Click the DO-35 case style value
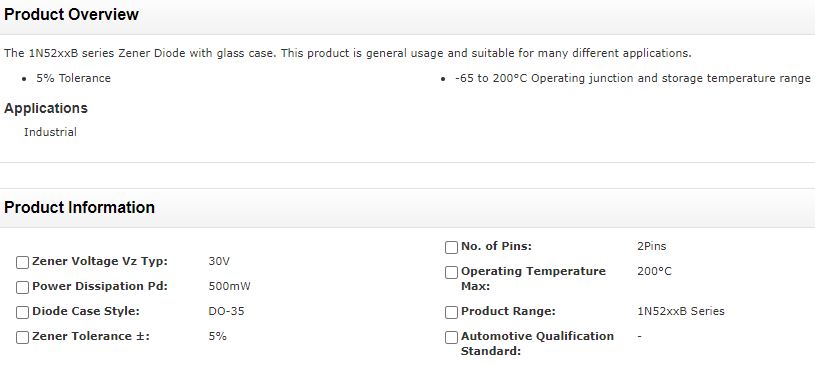This screenshot has height=366, width=815. (x=226, y=311)
